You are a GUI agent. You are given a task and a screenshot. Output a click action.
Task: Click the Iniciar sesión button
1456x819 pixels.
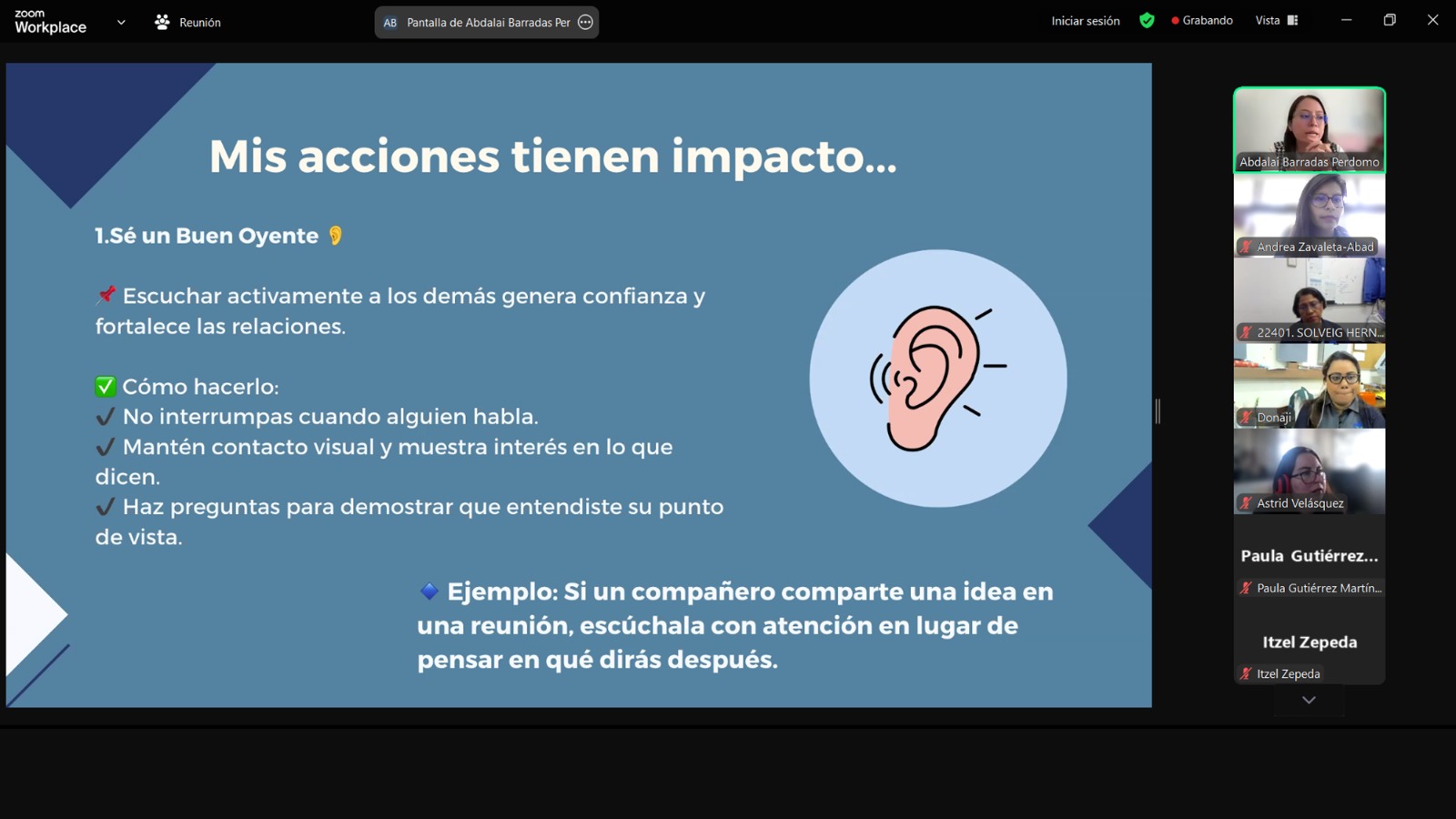click(x=1085, y=21)
